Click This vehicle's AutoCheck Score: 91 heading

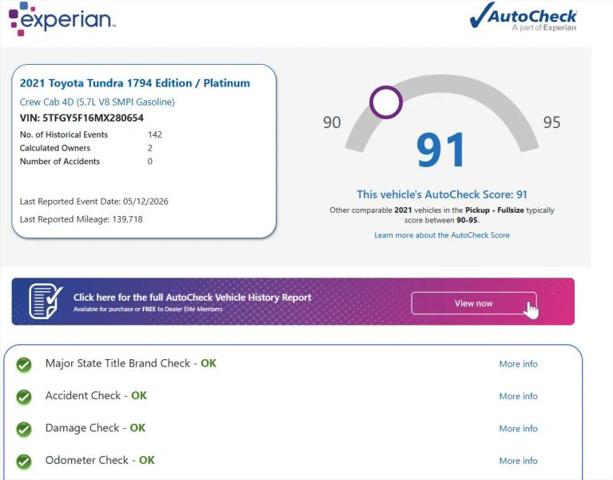(442, 194)
